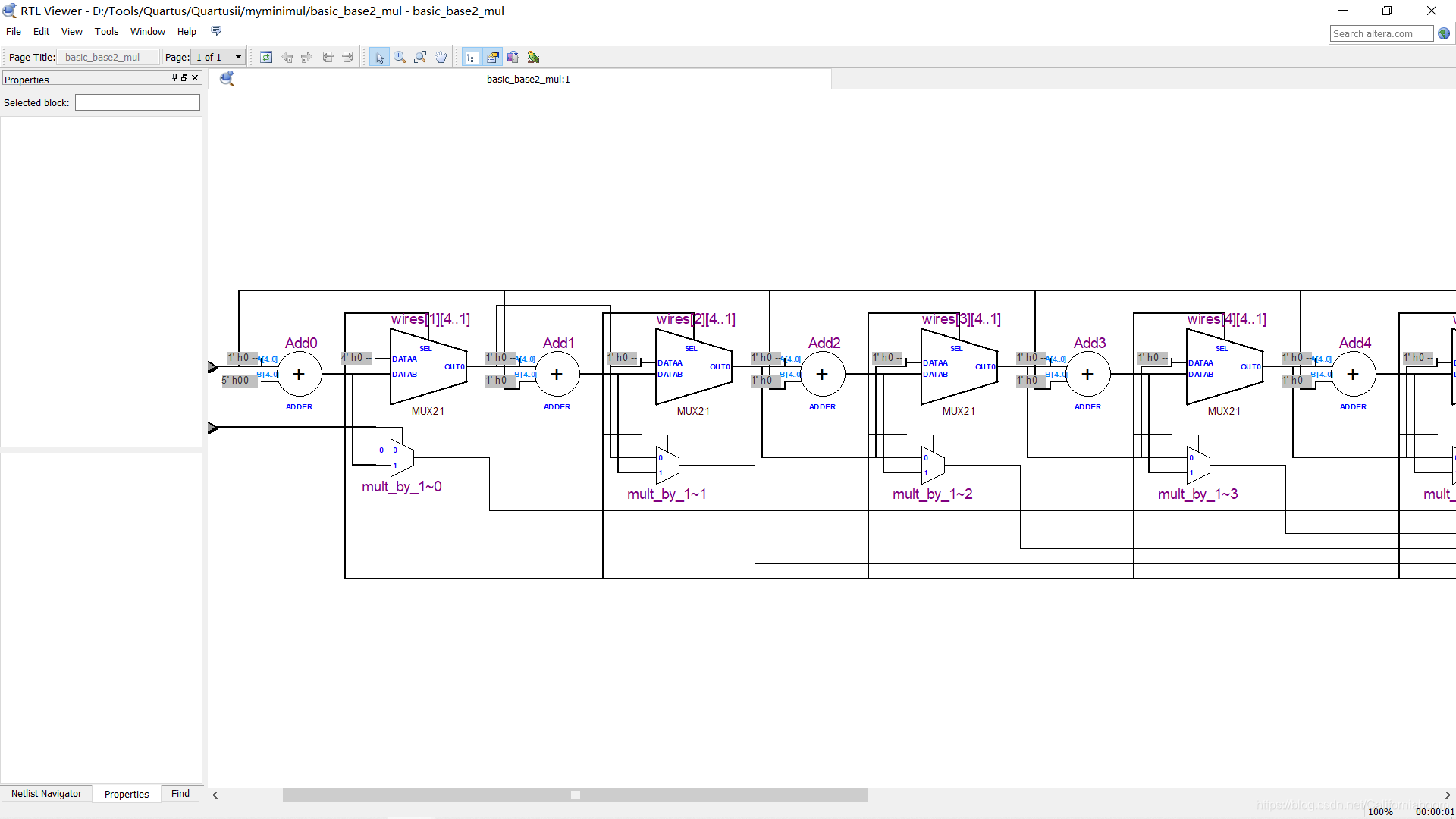Viewport: 1456px width, 819px height.
Task: Switch to the Find tab
Action: tap(180, 794)
